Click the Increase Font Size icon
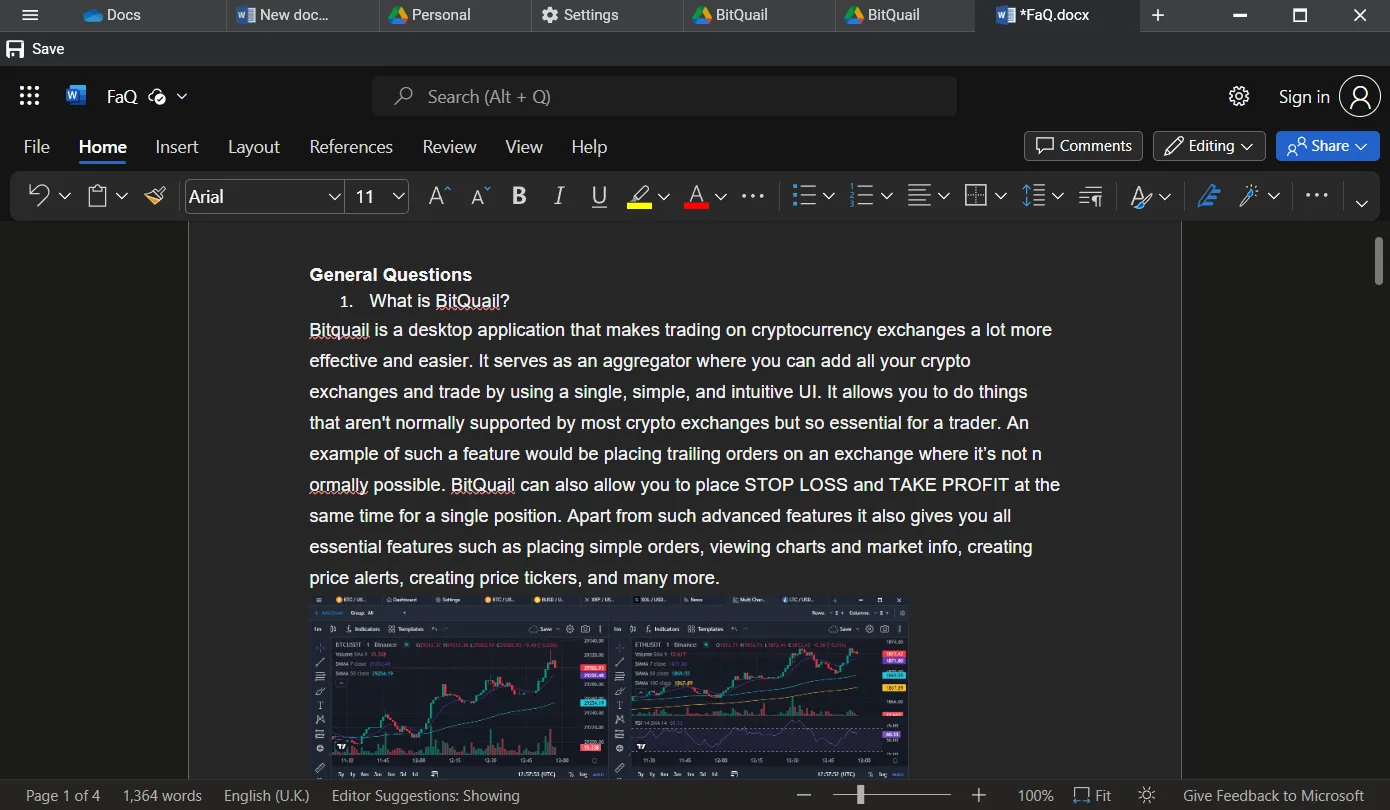 coord(439,197)
